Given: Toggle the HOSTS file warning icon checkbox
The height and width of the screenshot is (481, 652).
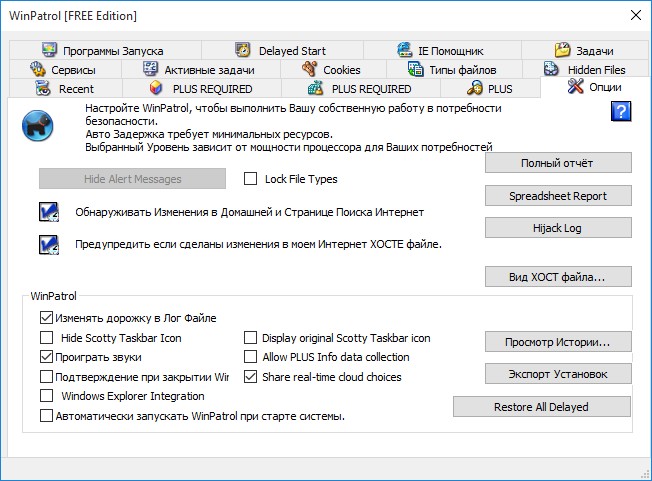Looking at the screenshot, I should [x=49, y=244].
